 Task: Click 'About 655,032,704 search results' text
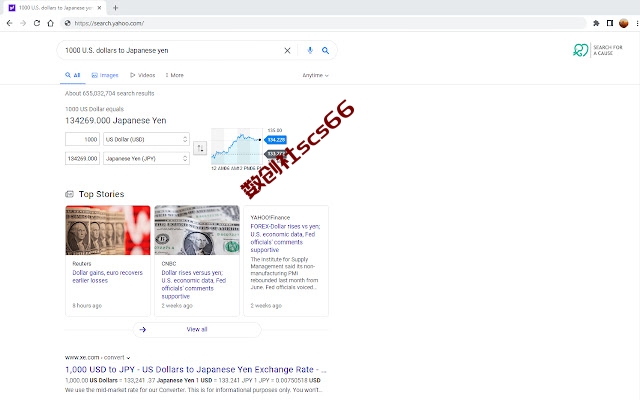pos(109,93)
